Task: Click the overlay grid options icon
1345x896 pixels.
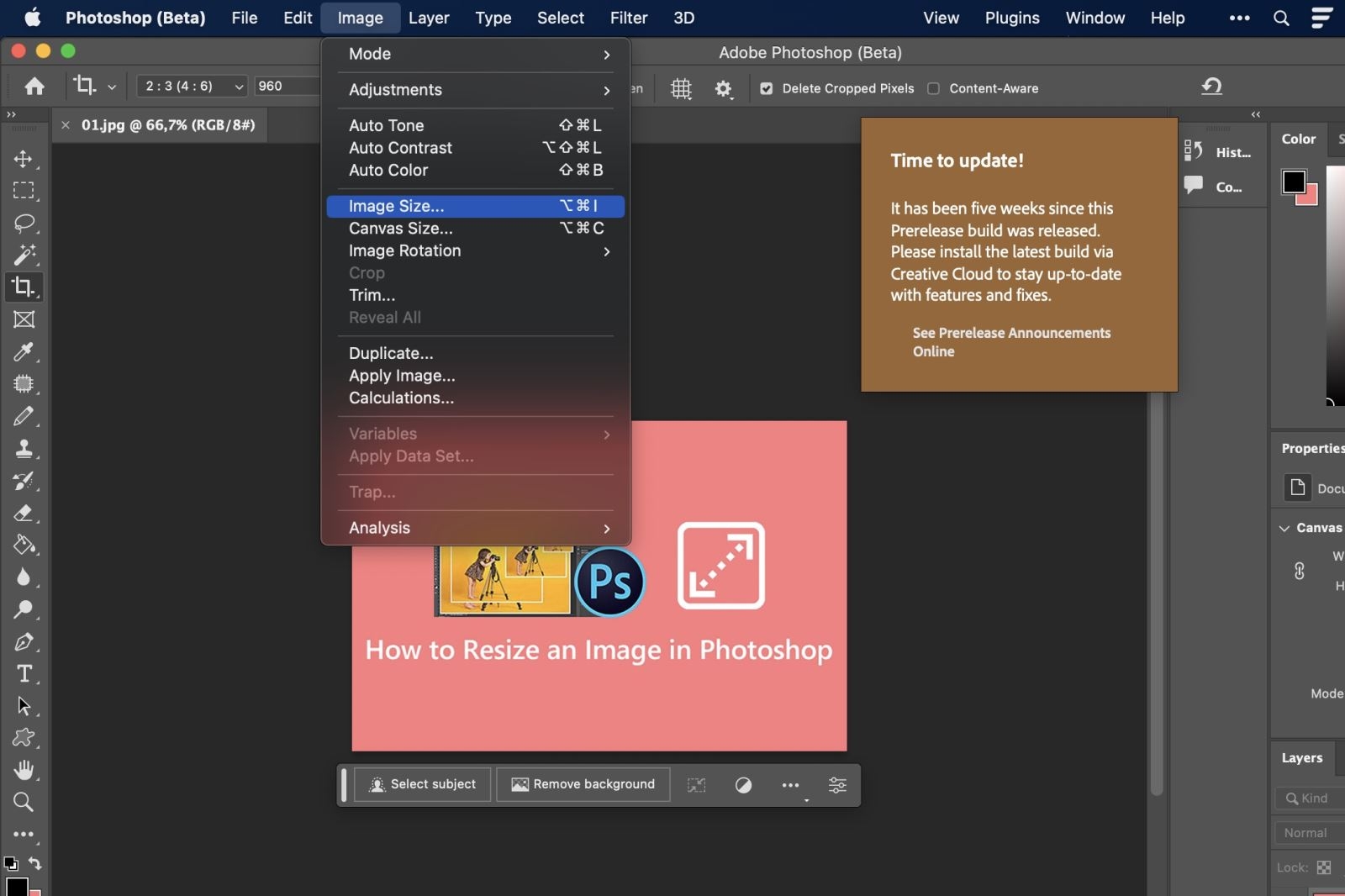Action: (x=681, y=88)
